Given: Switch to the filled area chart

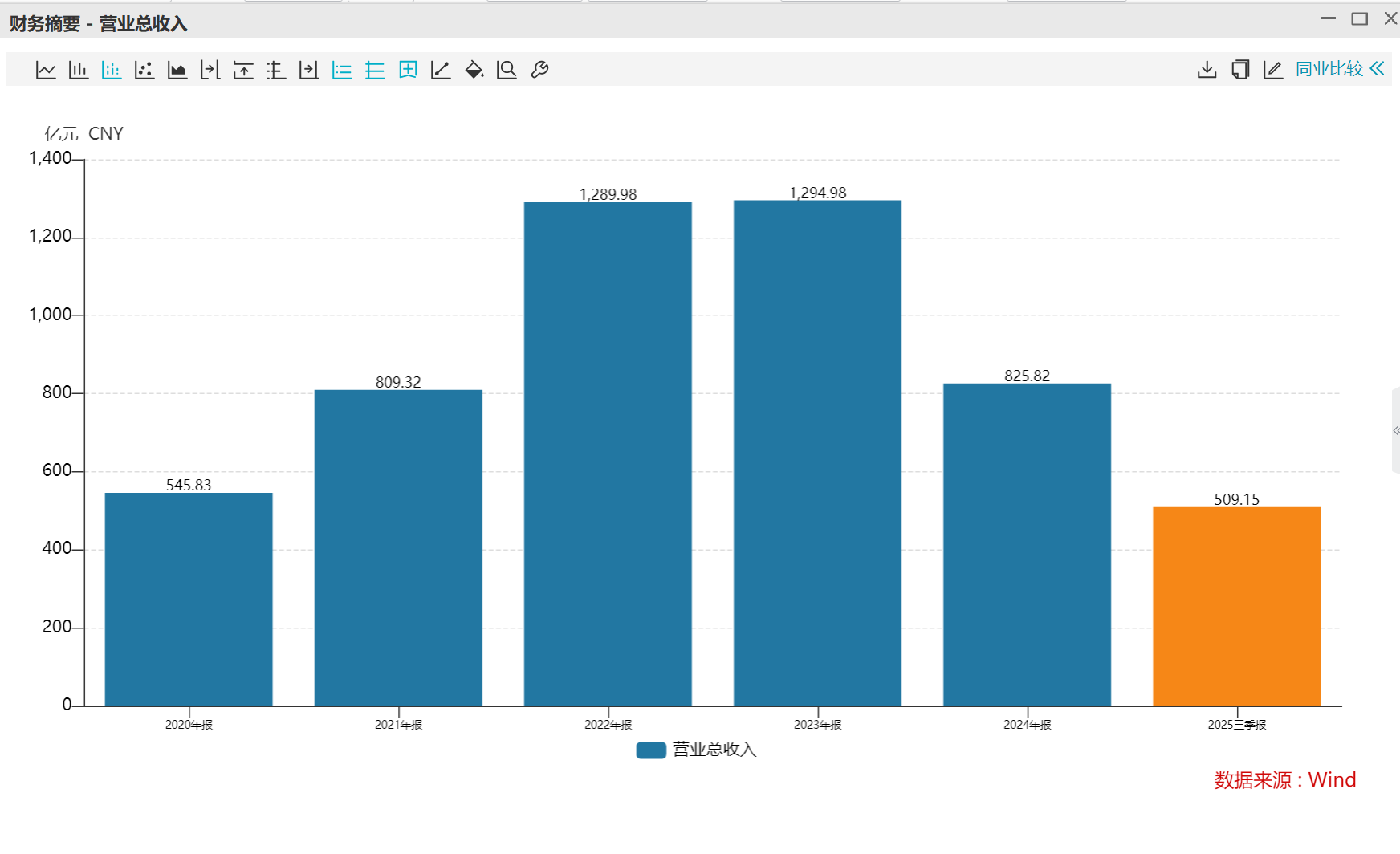Looking at the screenshot, I should [177, 70].
